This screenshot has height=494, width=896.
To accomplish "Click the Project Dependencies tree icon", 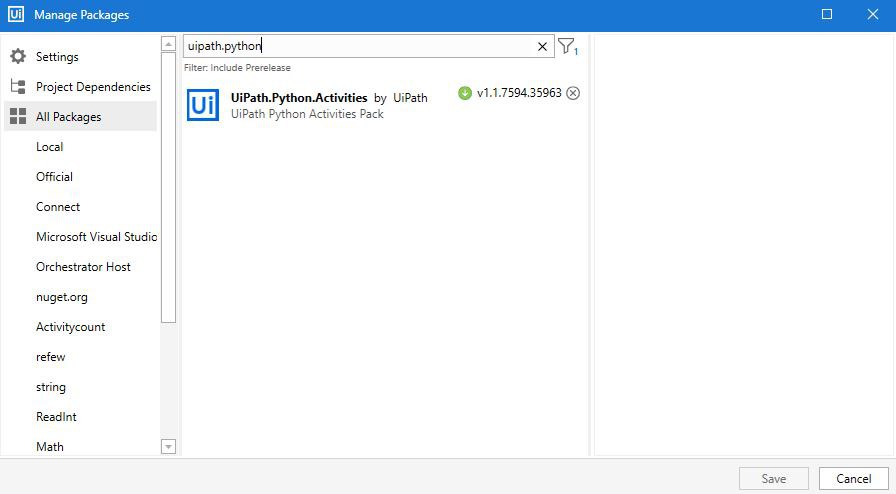I will (x=18, y=86).
